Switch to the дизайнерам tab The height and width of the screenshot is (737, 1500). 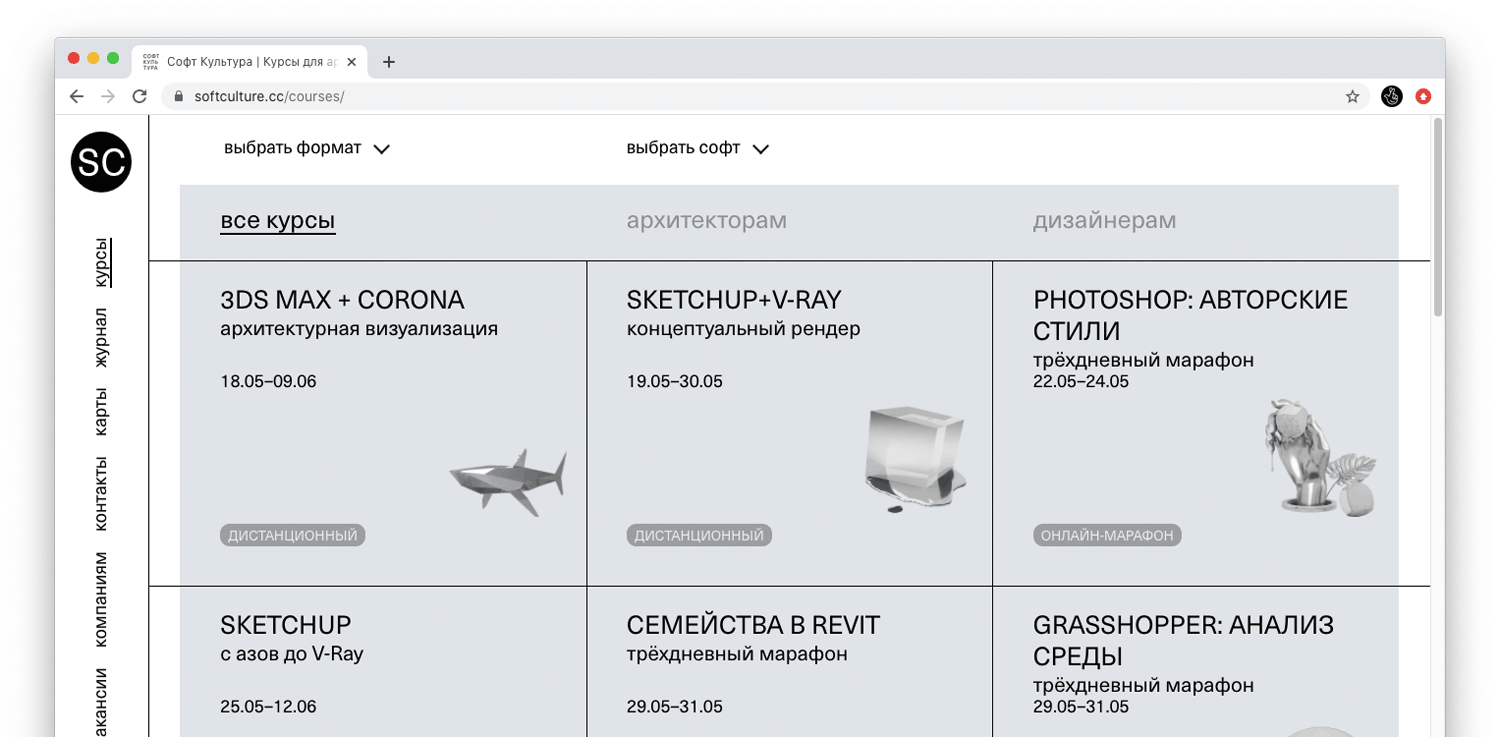click(x=1105, y=221)
